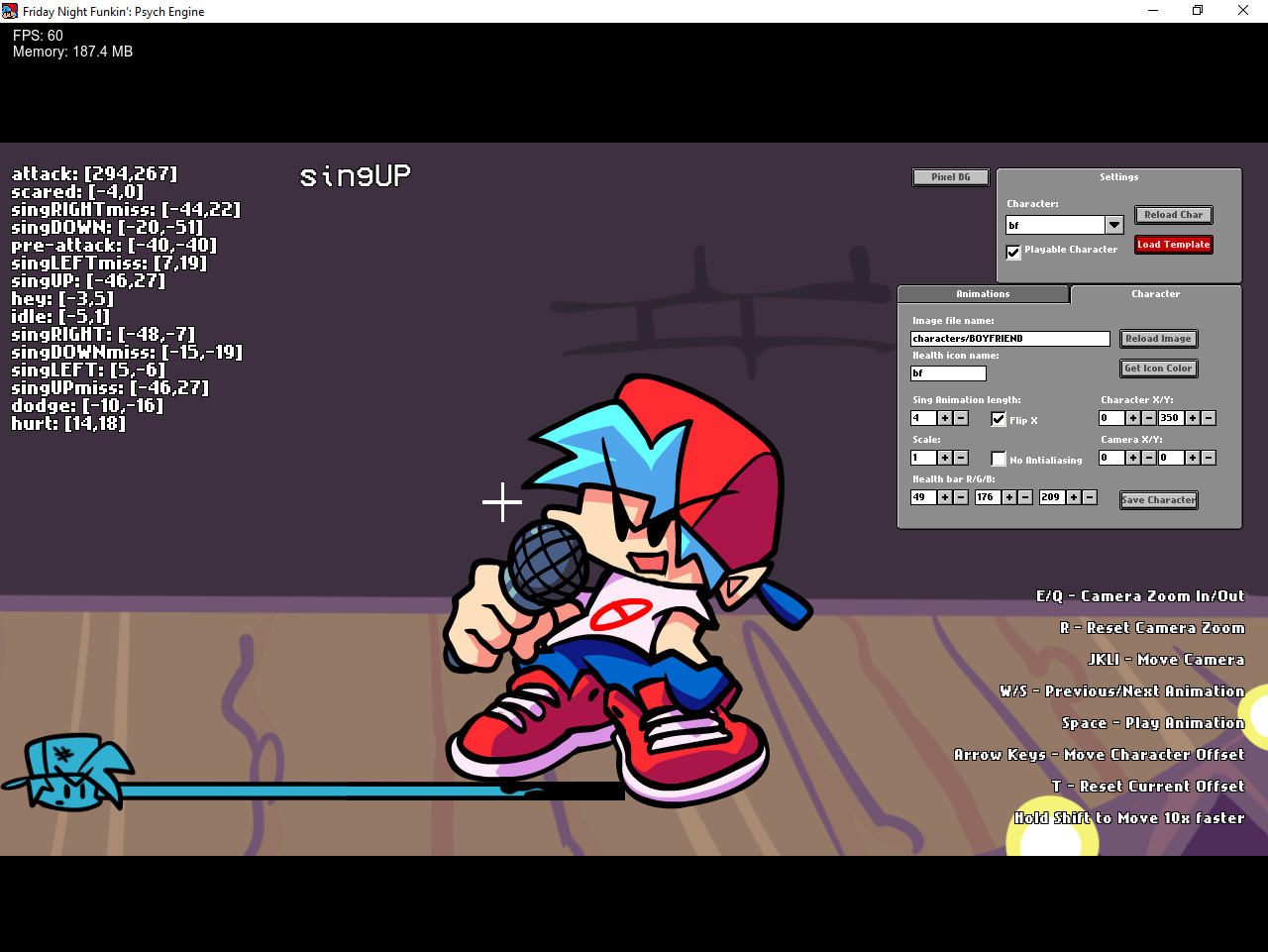Click the Reload Char button
The image size is (1268, 952).
pyautogui.click(x=1173, y=214)
